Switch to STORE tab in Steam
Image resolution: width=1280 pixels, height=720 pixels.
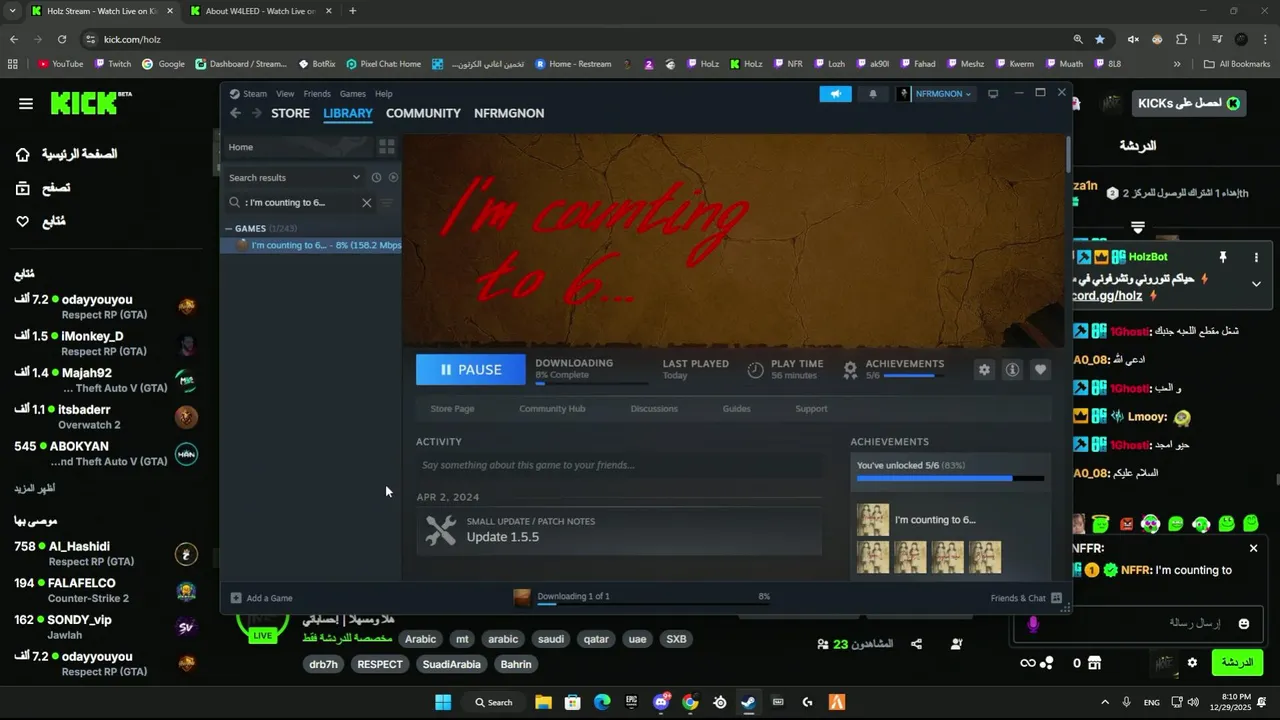click(291, 113)
